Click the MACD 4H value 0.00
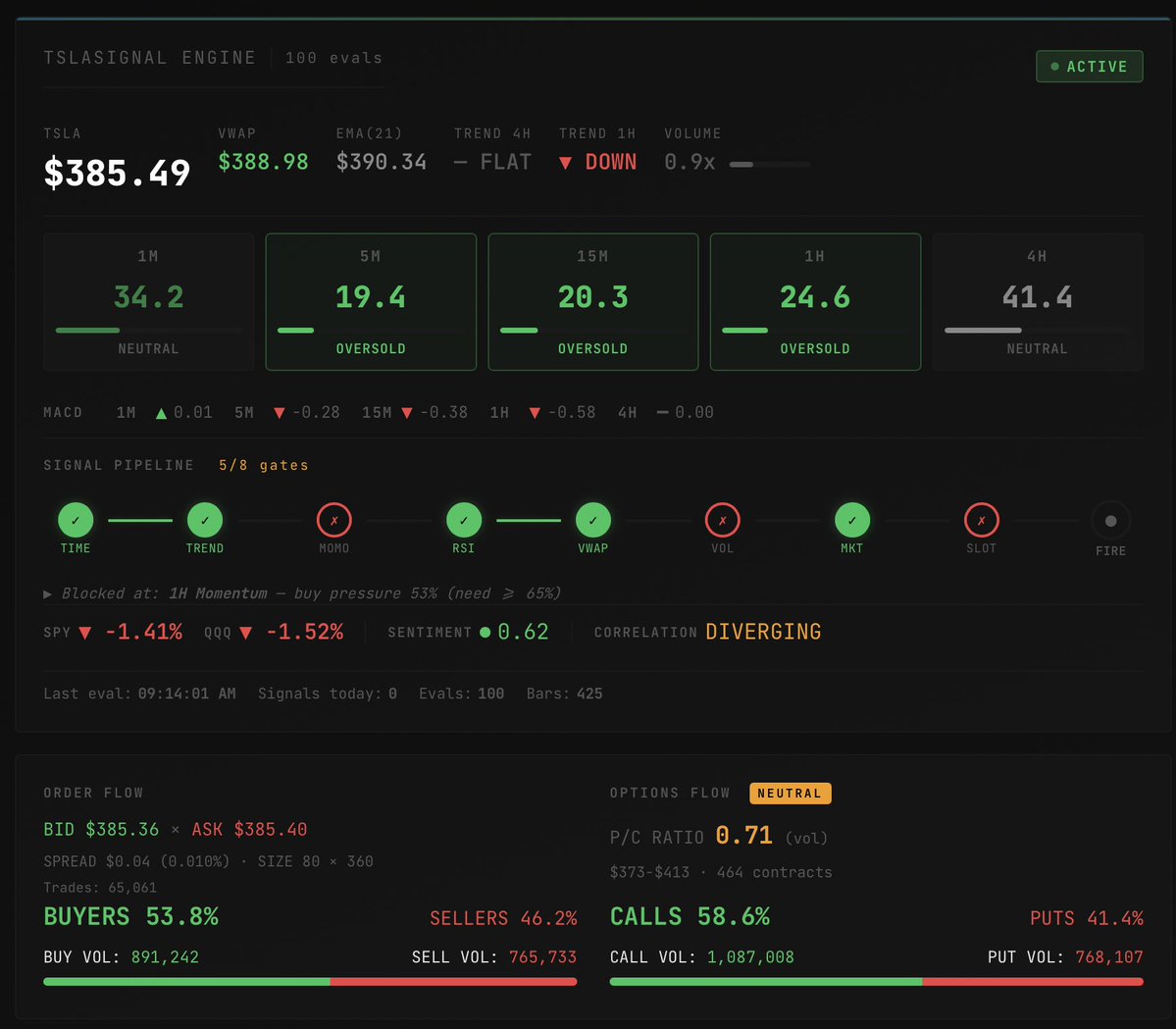Viewport: 1176px width, 1029px height. 694,413
